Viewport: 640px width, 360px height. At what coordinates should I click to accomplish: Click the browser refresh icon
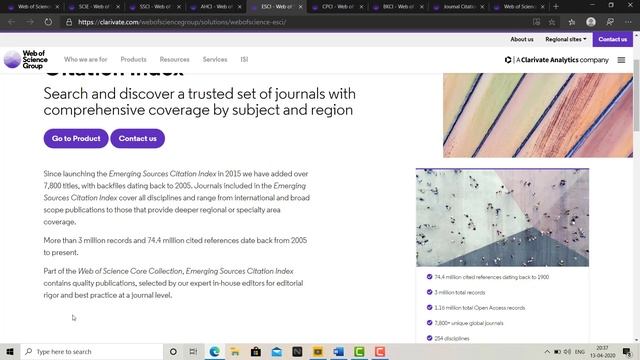(x=48, y=22)
